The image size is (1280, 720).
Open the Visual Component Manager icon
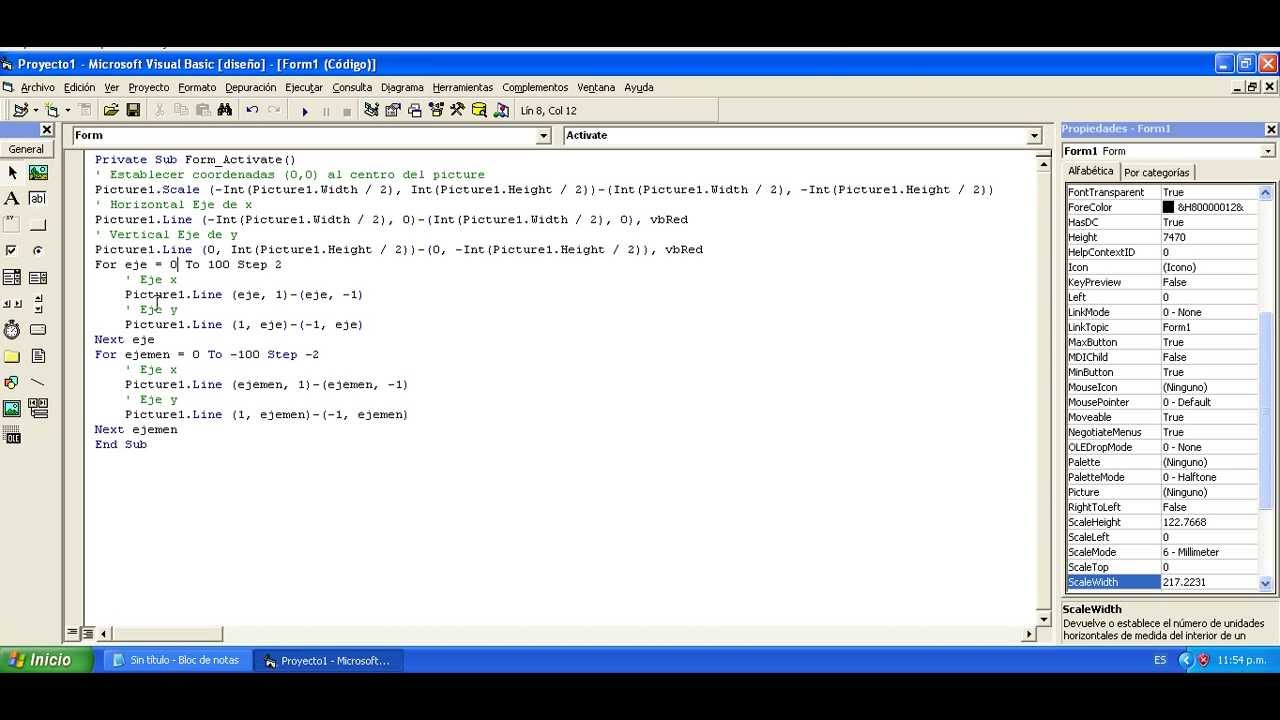(501, 110)
